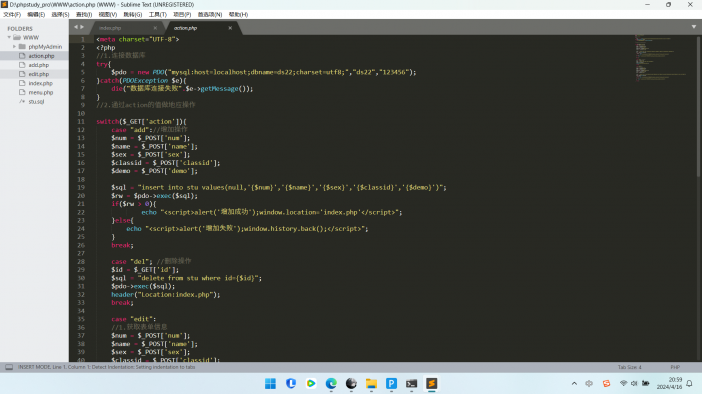Open the volume tray icon
Viewport: 702px width, 394px height.
[634, 383]
